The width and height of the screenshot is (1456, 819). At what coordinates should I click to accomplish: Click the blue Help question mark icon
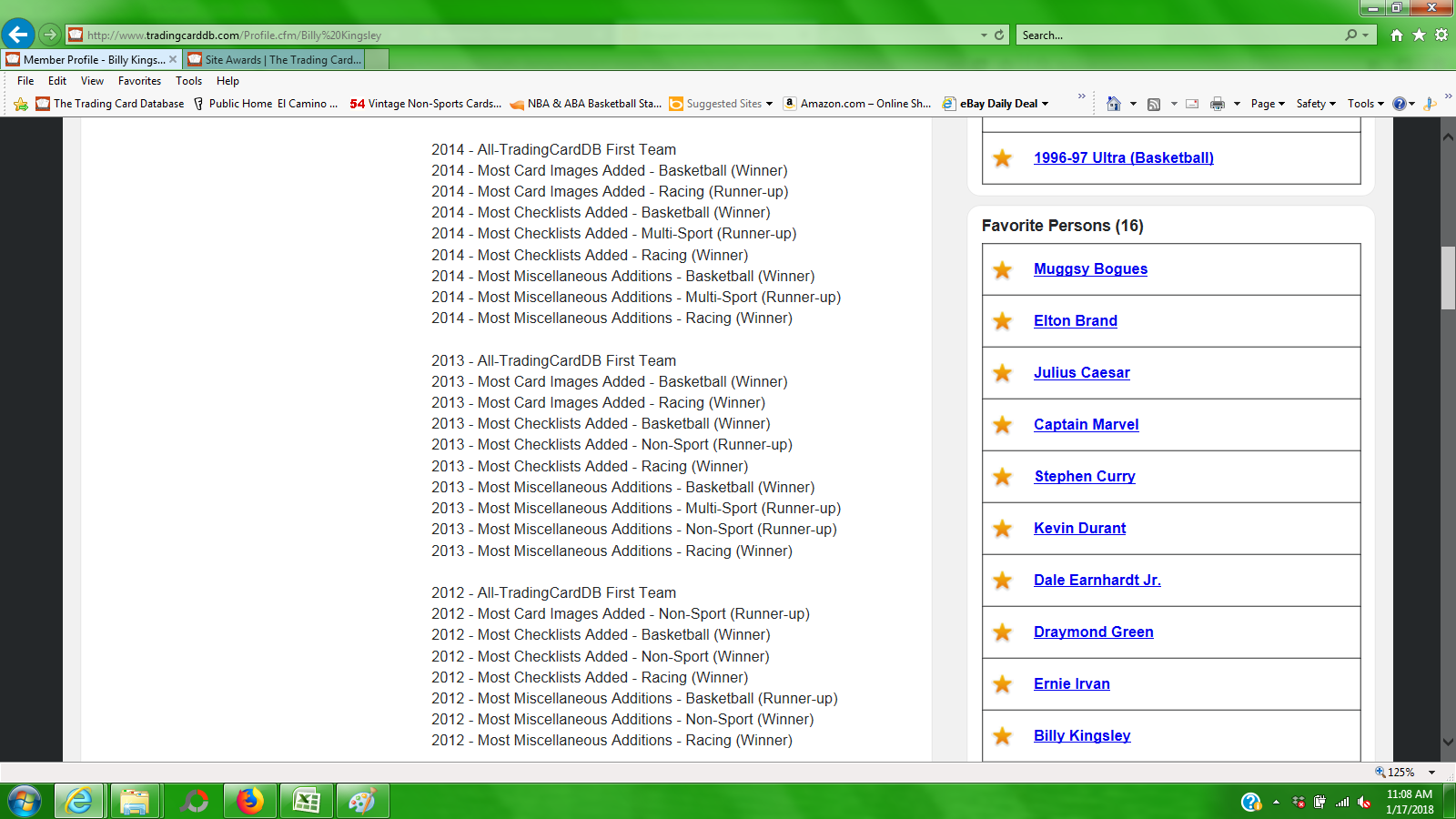point(1400,104)
